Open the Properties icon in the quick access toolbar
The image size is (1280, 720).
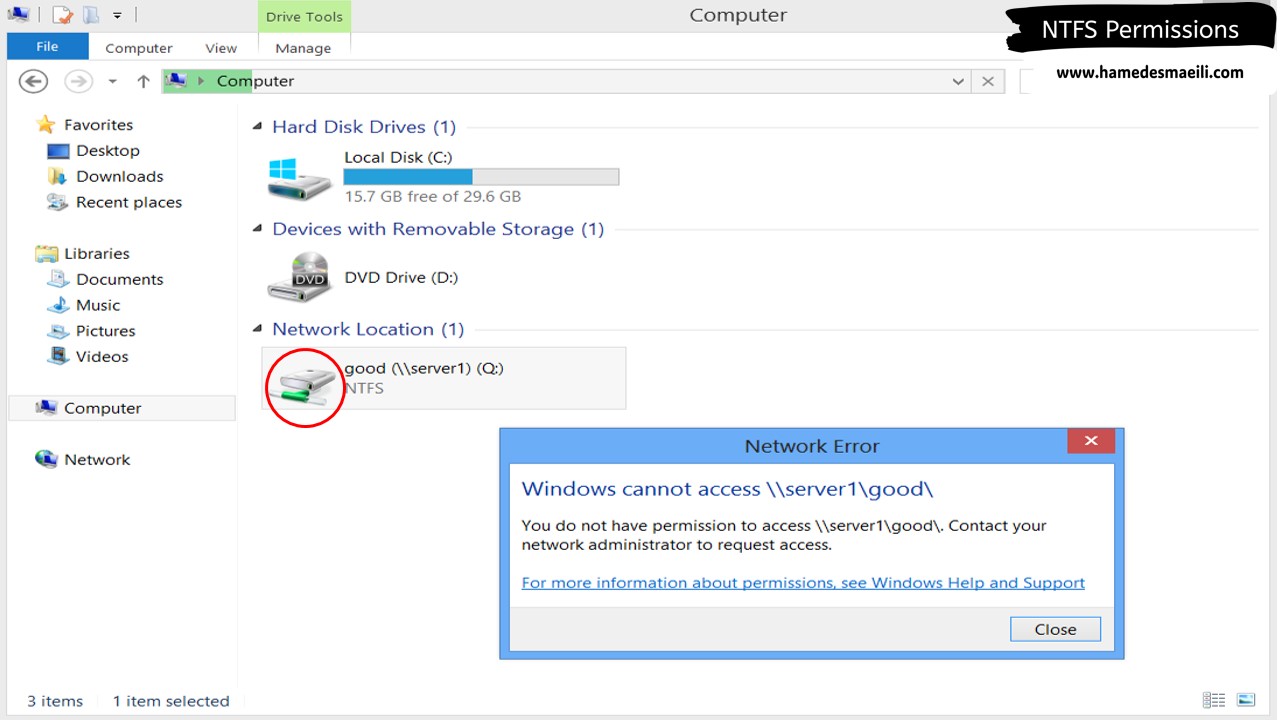(63, 15)
